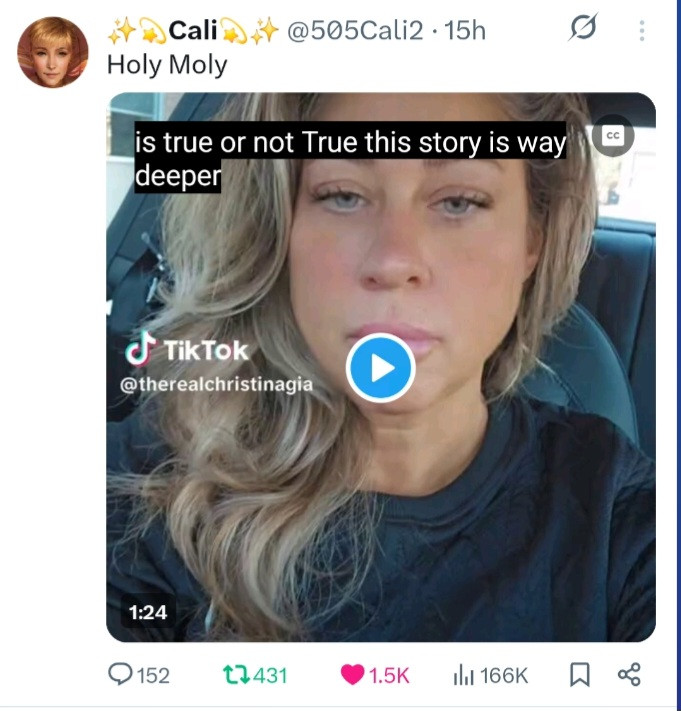The height and width of the screenshot is (711, 681).
Task: Bookmark this post
Action: point(579,675)
